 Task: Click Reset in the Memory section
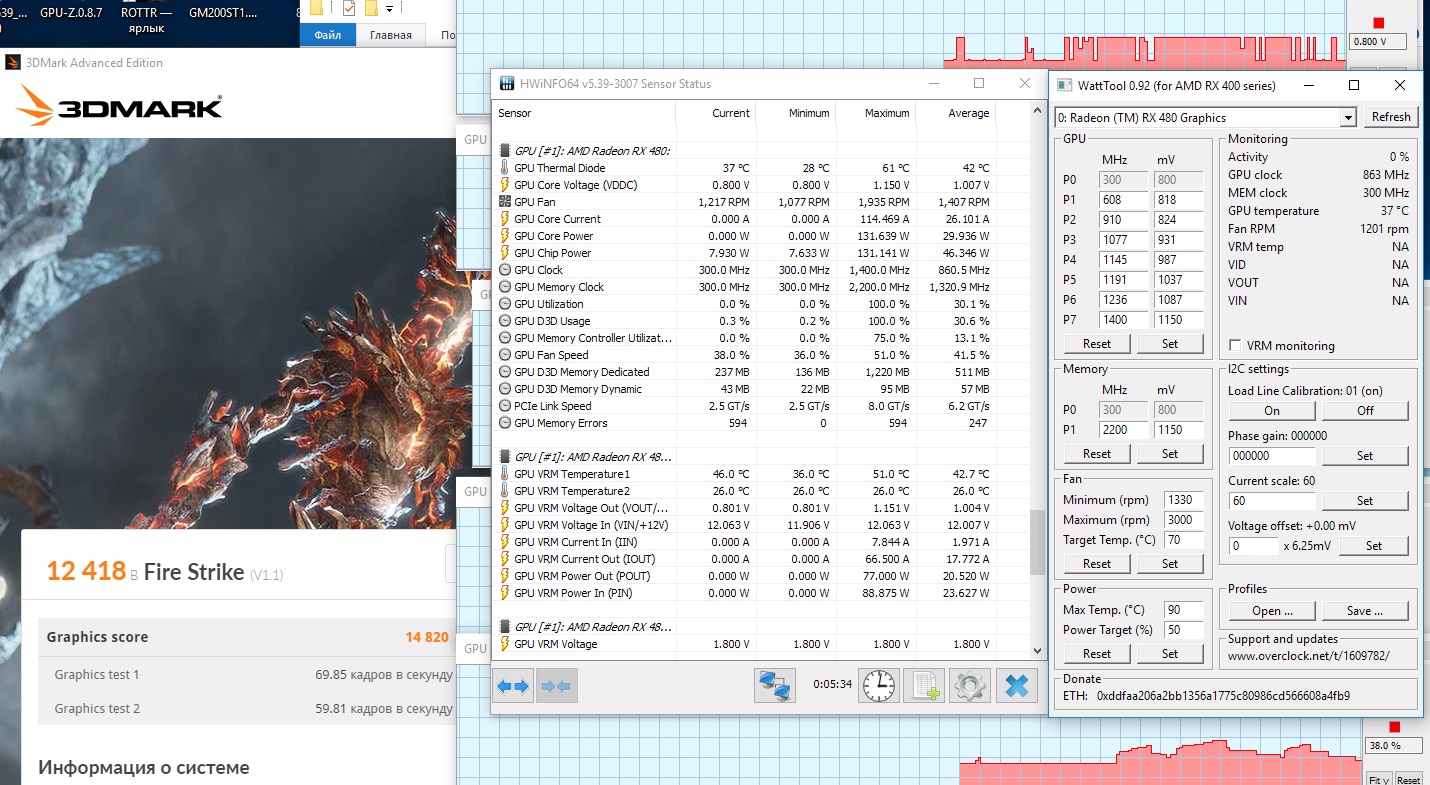(1097, 454)
